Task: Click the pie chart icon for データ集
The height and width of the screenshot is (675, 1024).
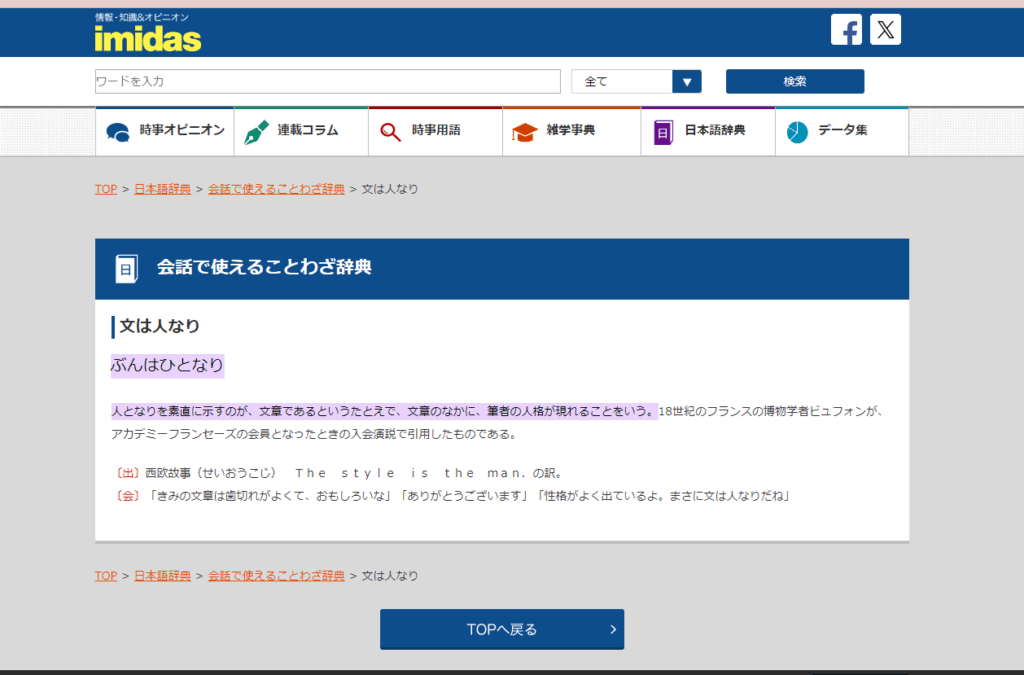Action: (797, 132)
